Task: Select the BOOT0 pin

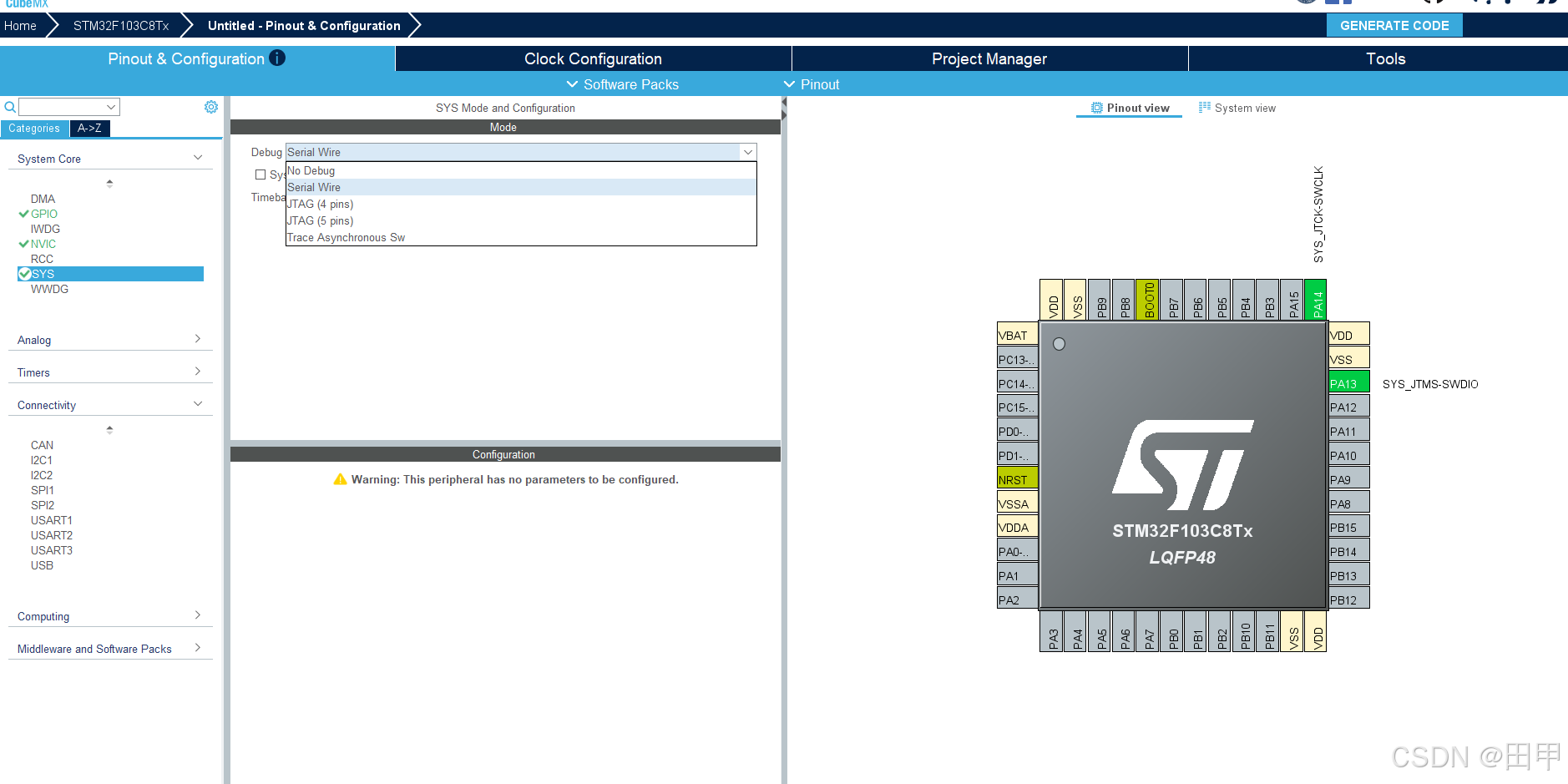Action: (1148, 300)
